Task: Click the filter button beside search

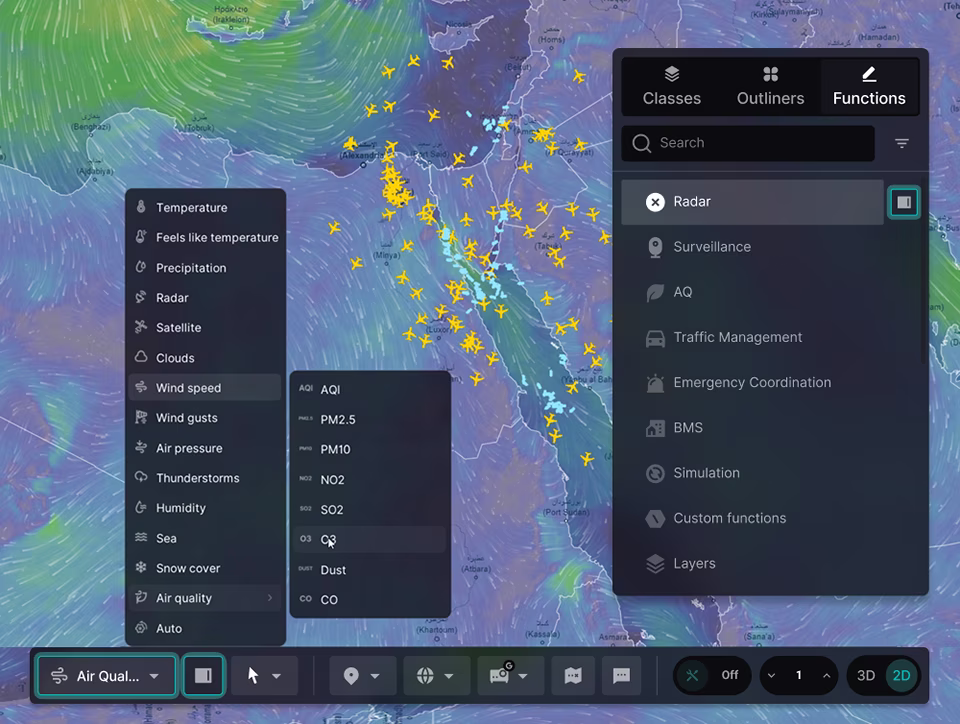Action: click(901, 143)
